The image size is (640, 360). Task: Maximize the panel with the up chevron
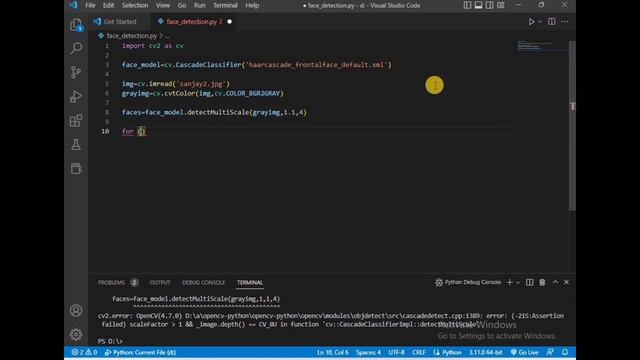pyautogui.click(x=555, y=282)
